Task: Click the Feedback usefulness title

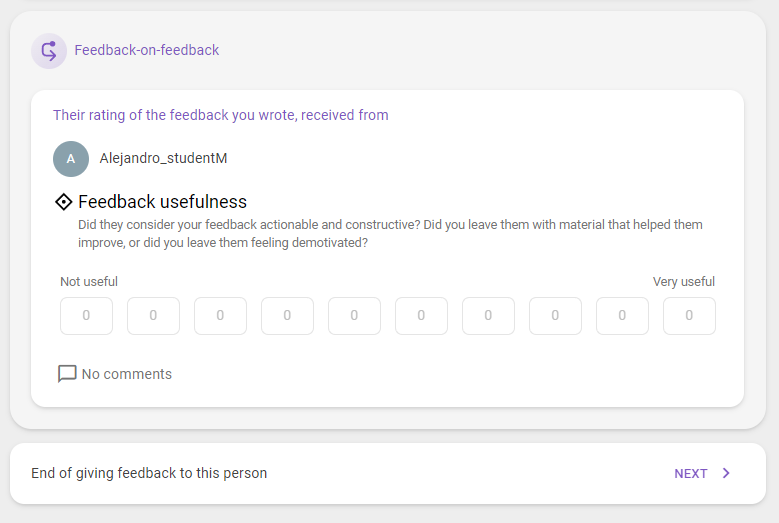Action: (x=162, y=202)
